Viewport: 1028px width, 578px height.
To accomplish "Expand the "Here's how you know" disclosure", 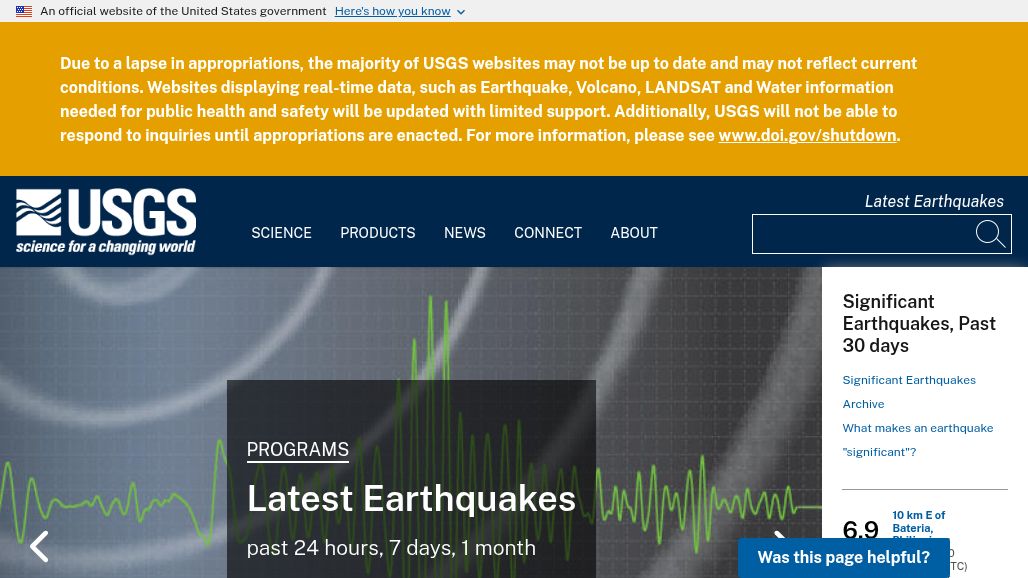I will tap(399, 12).
